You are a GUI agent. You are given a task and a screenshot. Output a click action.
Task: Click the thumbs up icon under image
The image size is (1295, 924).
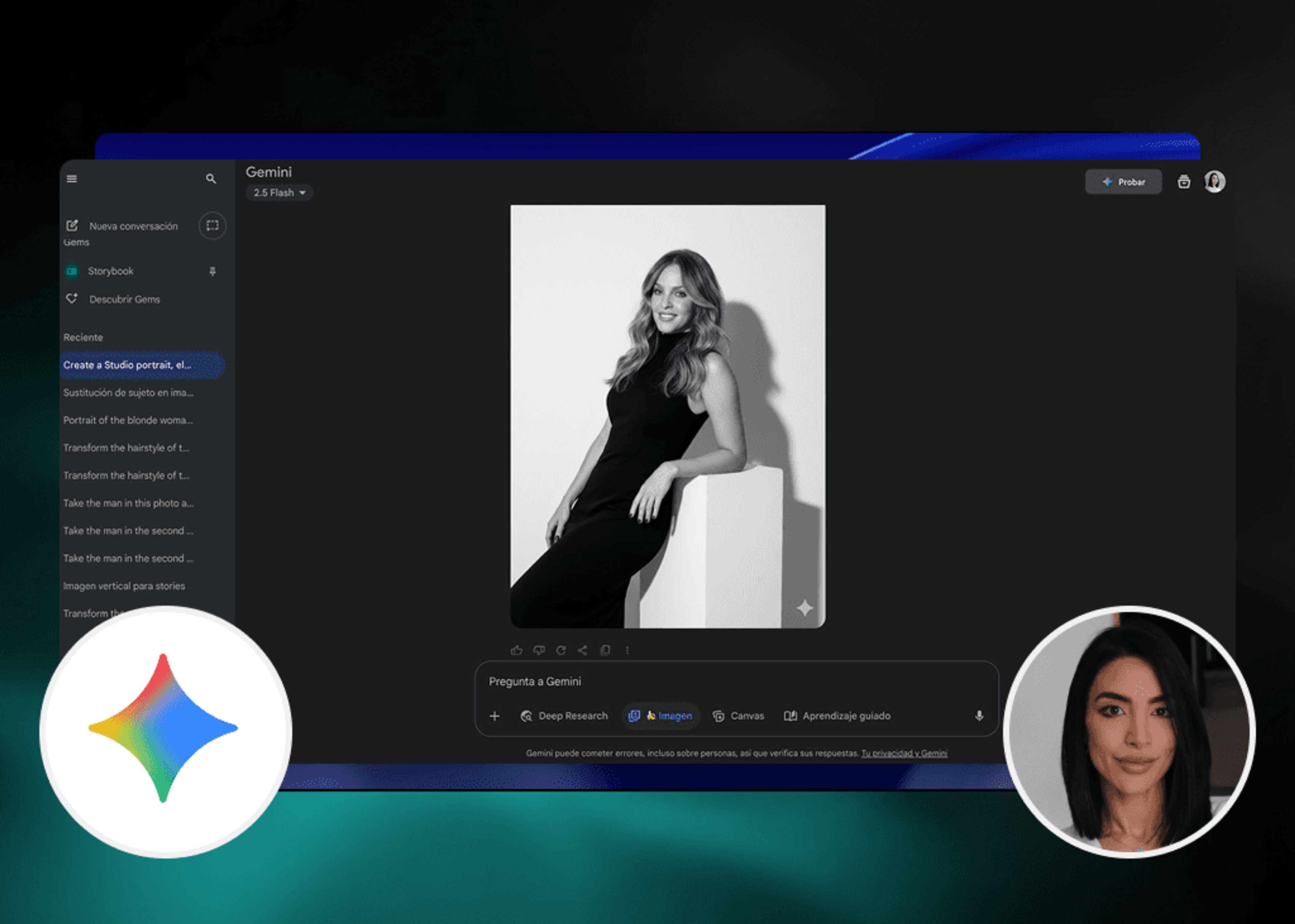point(516,650)
